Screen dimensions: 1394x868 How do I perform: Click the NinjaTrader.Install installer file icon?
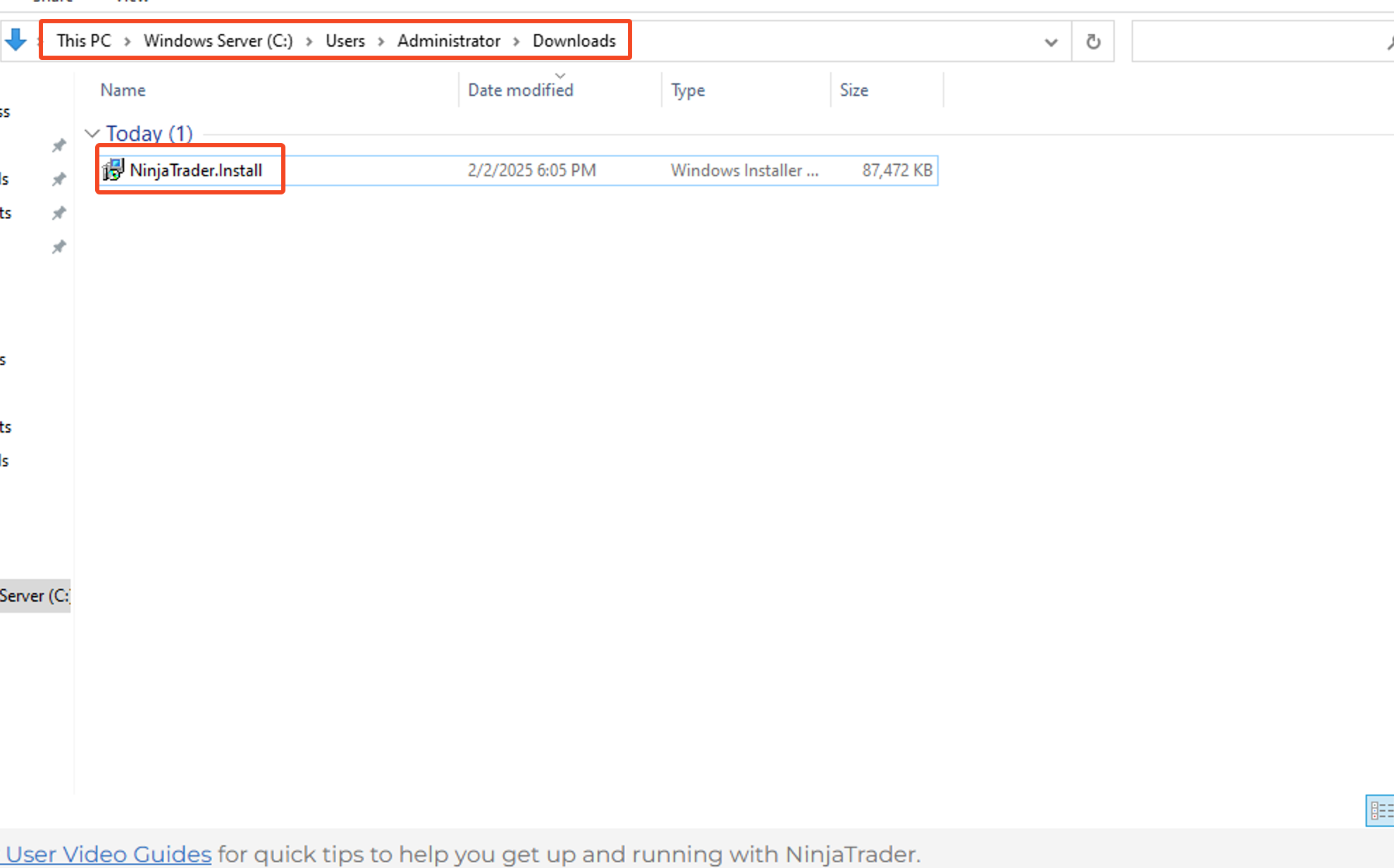click(x=113, y=170)
